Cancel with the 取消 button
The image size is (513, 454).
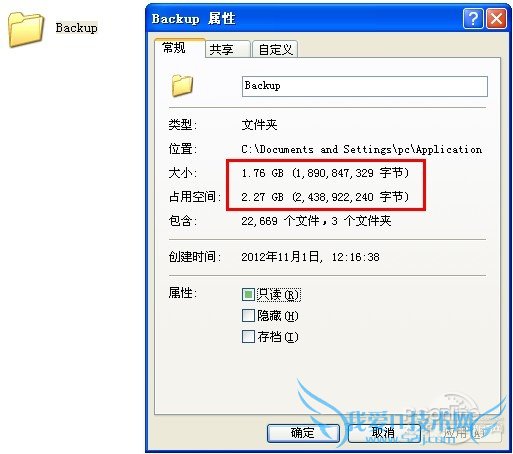tap(383, 433)
